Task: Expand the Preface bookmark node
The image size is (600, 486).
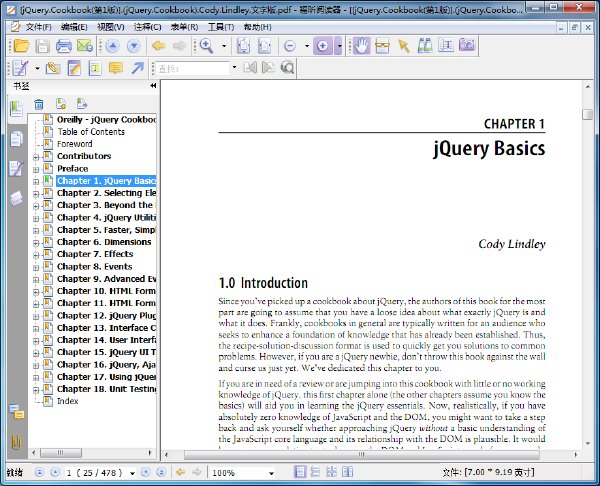Action: pyautogui.click(x=36, y=170)
